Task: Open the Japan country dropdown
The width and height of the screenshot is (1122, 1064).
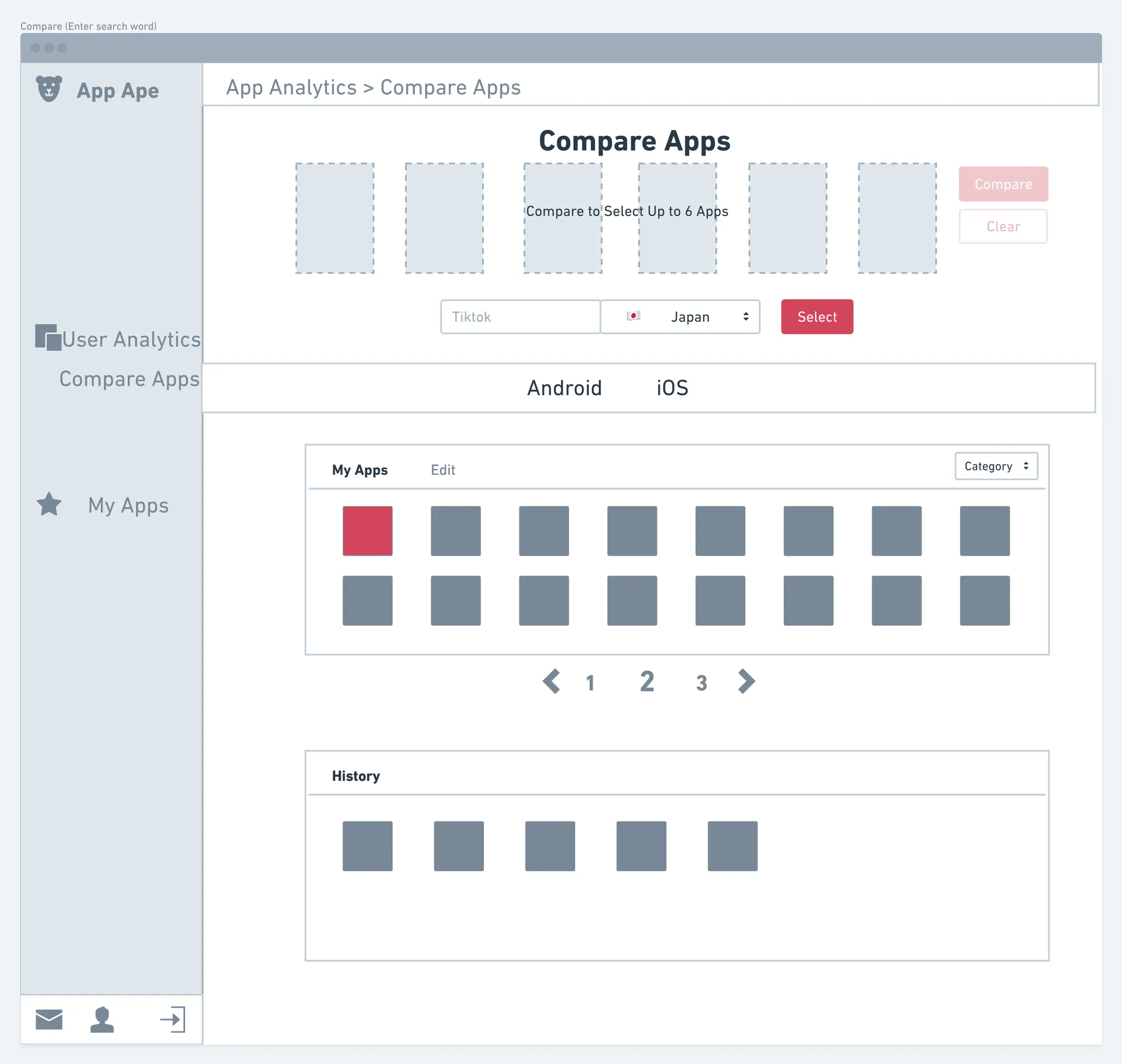Action: click(x=680, y=317)
